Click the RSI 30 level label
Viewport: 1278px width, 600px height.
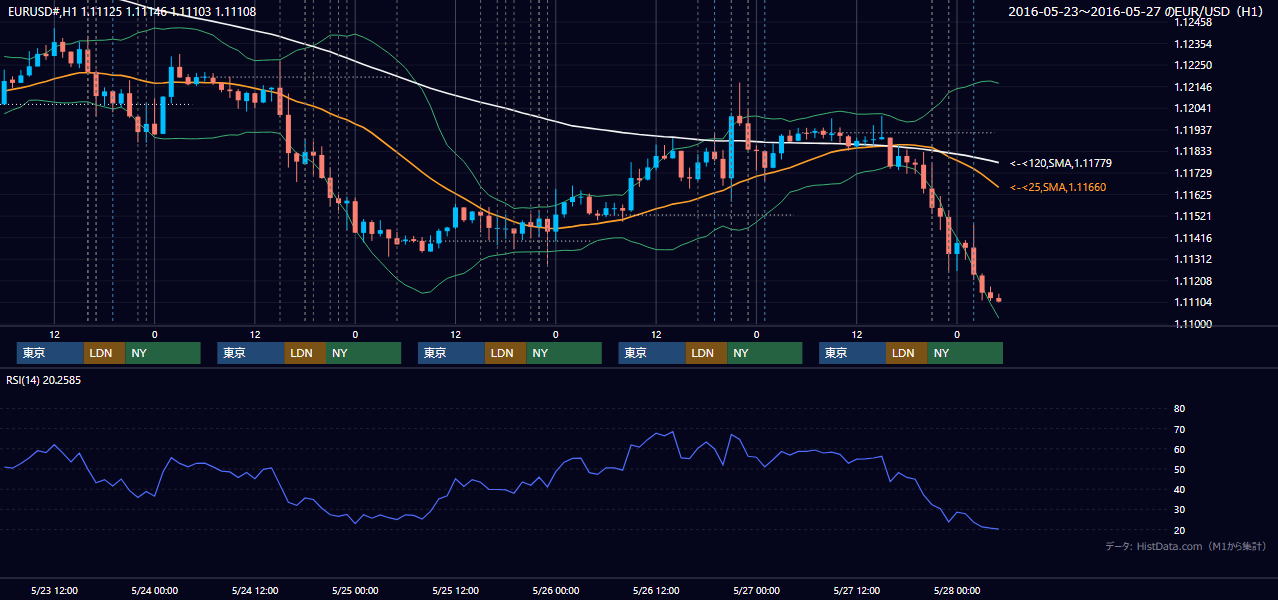(x=1179, y=509)
